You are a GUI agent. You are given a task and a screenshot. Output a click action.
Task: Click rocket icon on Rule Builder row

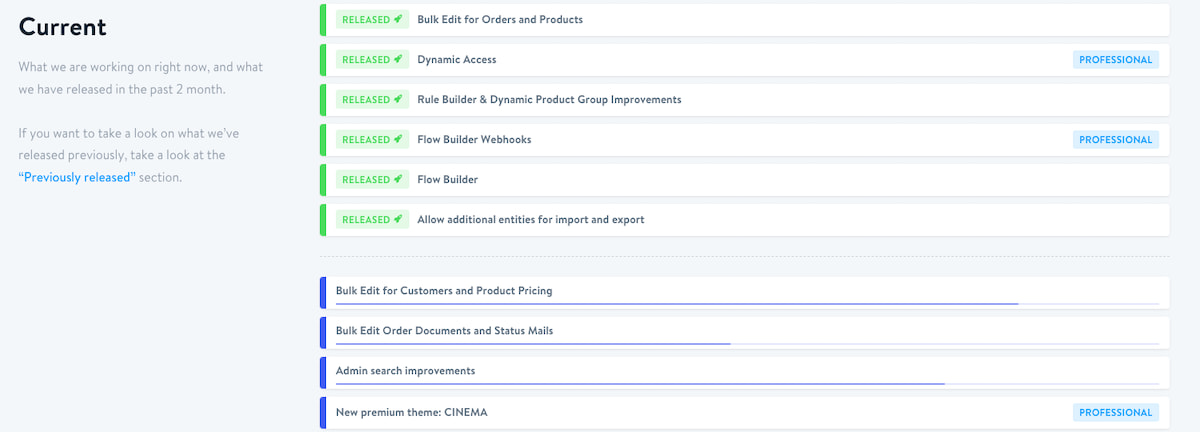[x=398, y=99]
